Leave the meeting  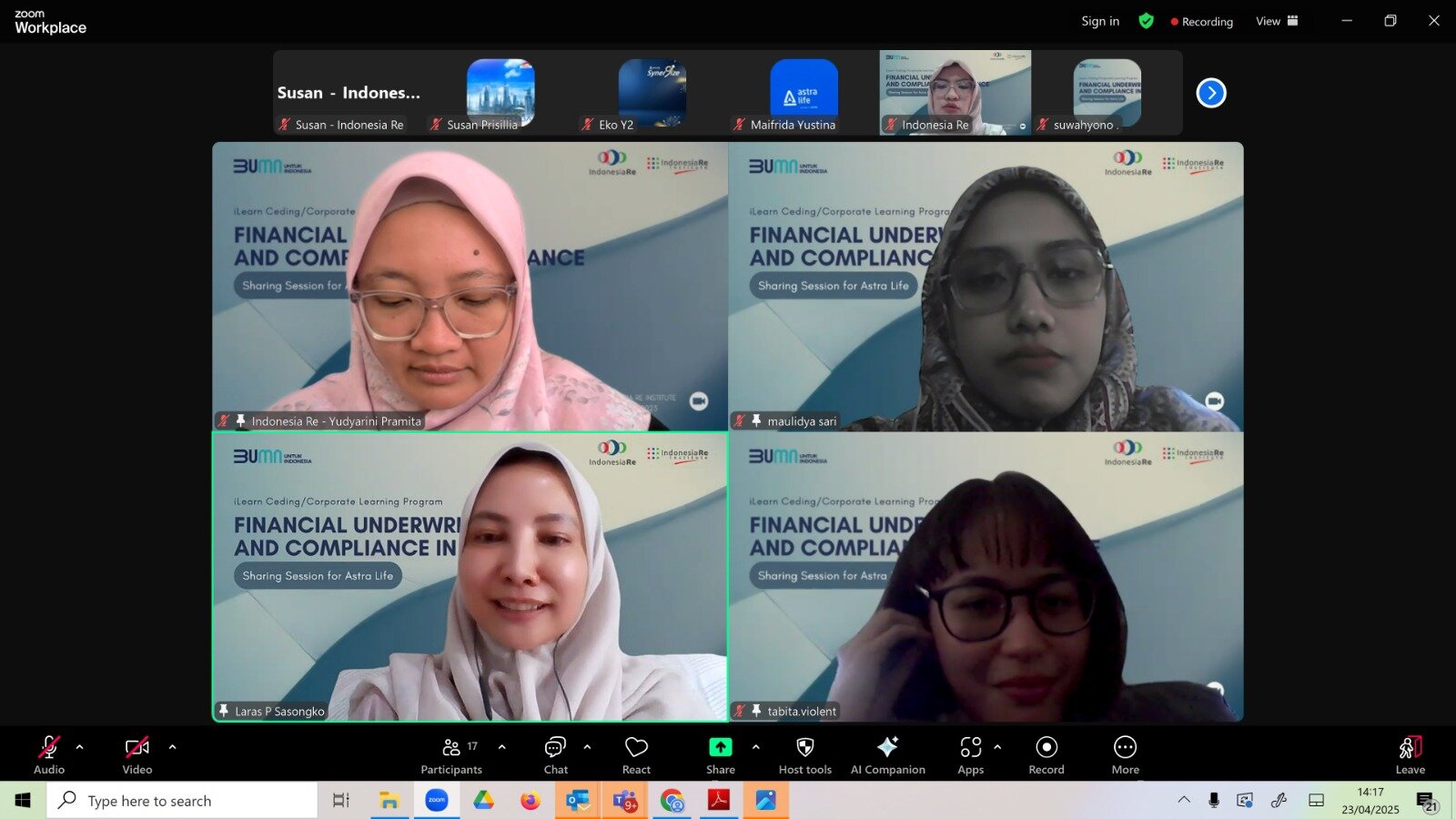pyautogui.click(x=1410, y=755)
